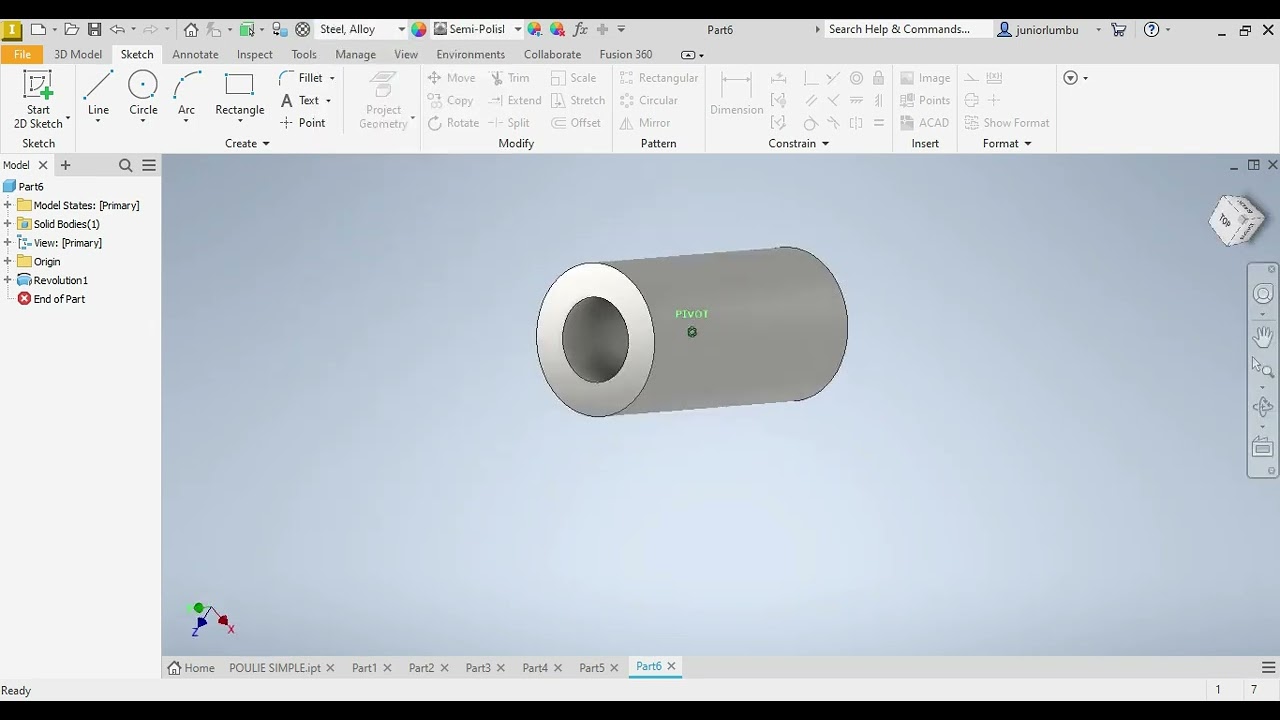Expand the Format panel dropdown
The image size is (1280, 720).
(x=1007, y=143)
